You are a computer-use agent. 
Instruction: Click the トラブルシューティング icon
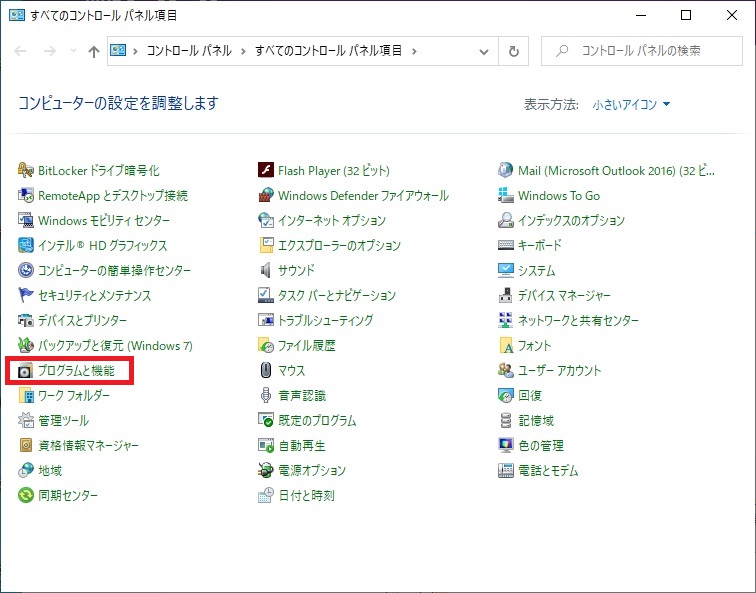(x=266, y=320)
